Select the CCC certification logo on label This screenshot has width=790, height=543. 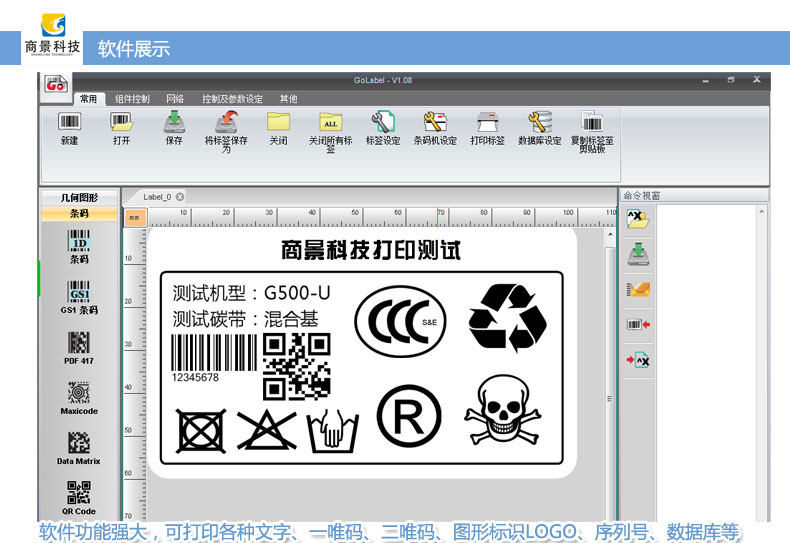pyautogui.click(x=401, y=321)
